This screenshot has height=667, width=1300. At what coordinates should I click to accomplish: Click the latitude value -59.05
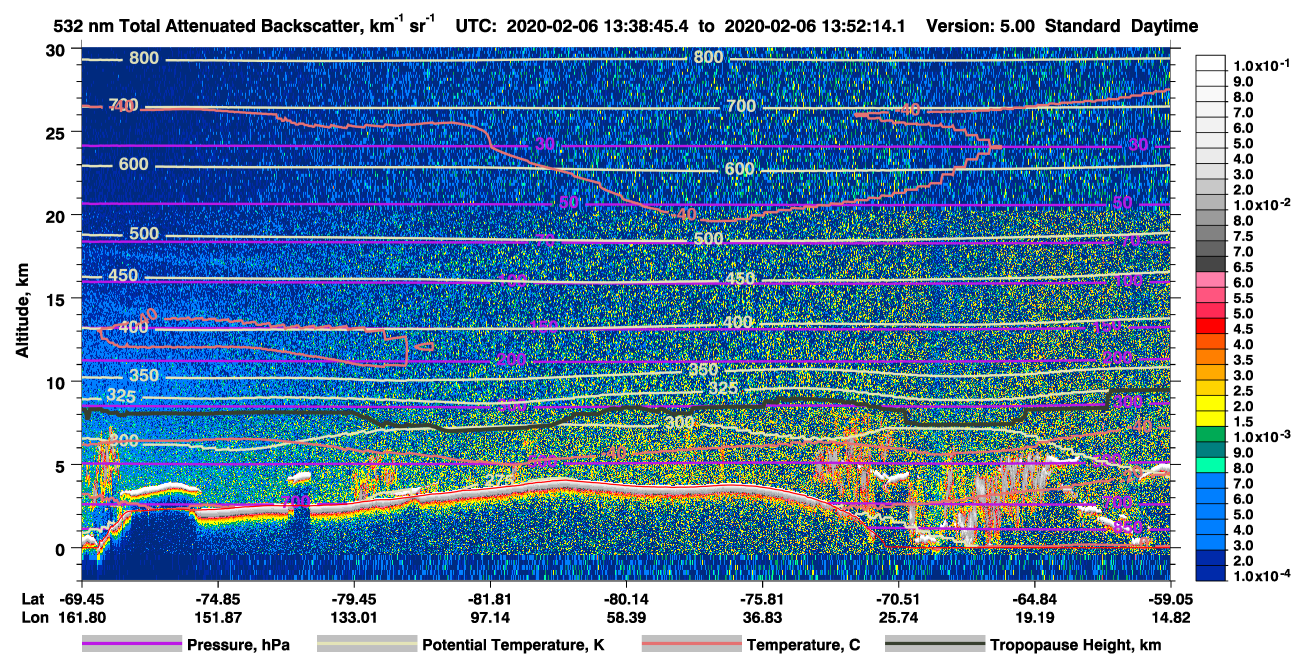click(x=1170, y=599)
